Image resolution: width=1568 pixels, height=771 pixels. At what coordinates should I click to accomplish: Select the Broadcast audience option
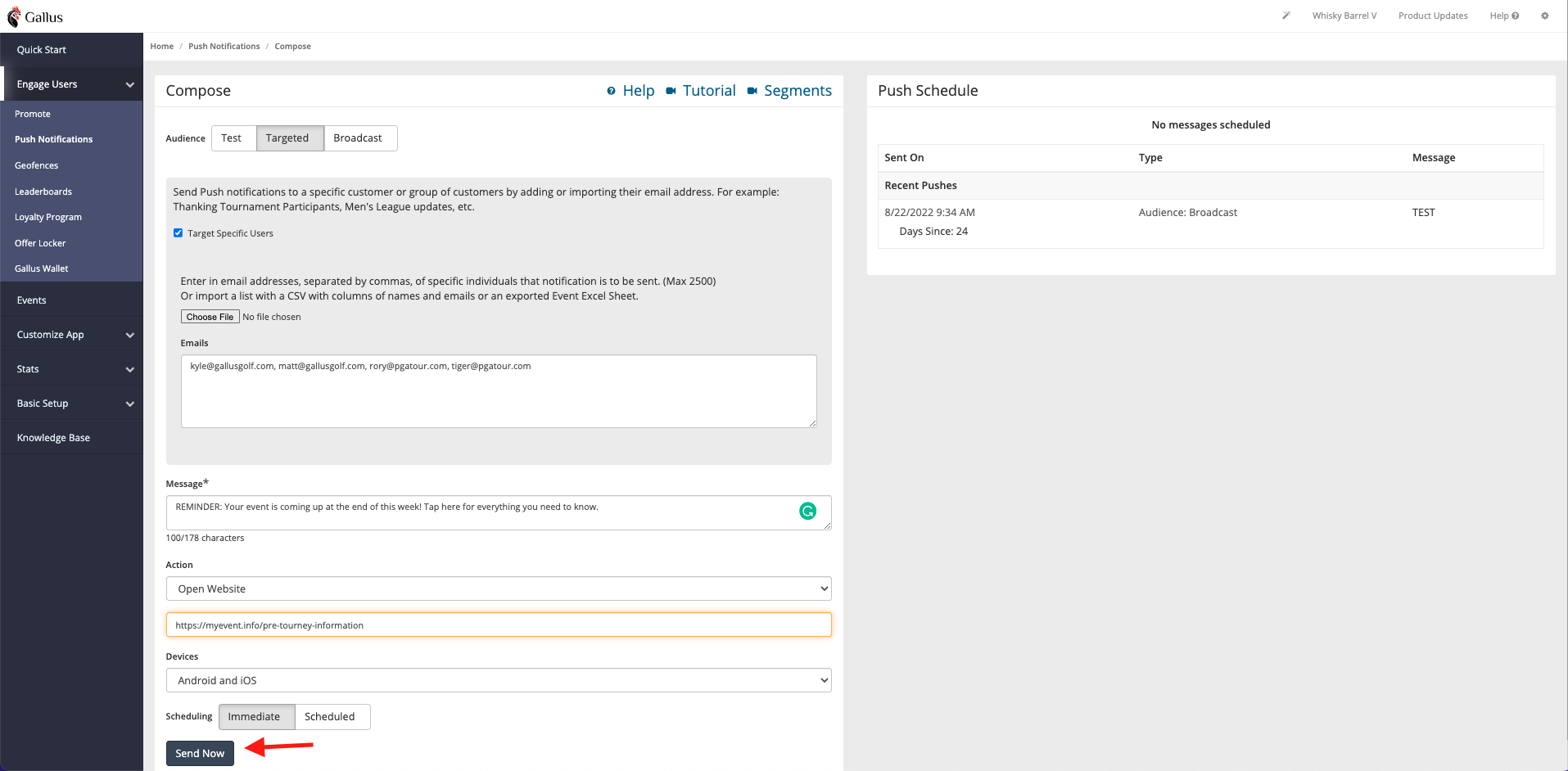coord(360,138)
